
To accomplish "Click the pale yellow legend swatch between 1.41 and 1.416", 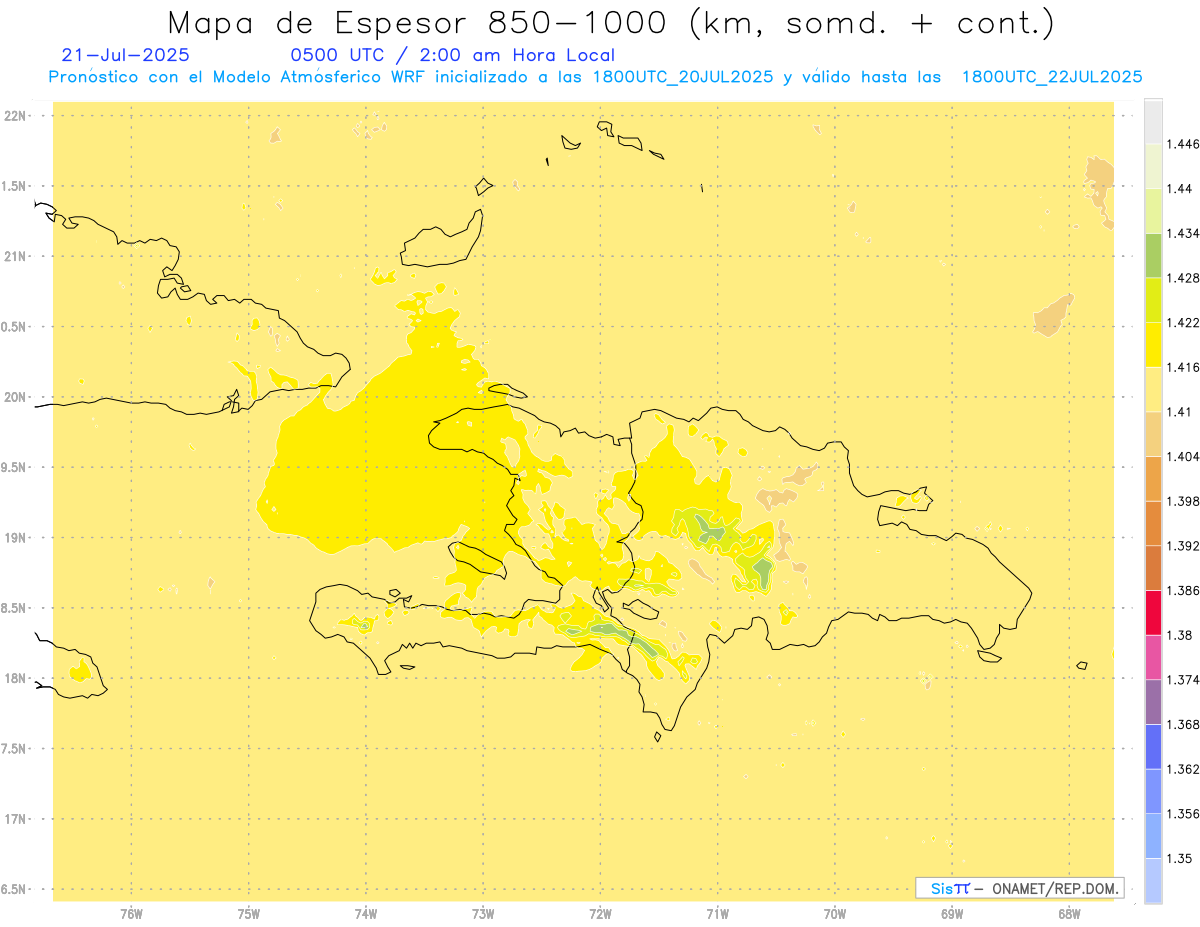I will click(x=1153, y=389).
